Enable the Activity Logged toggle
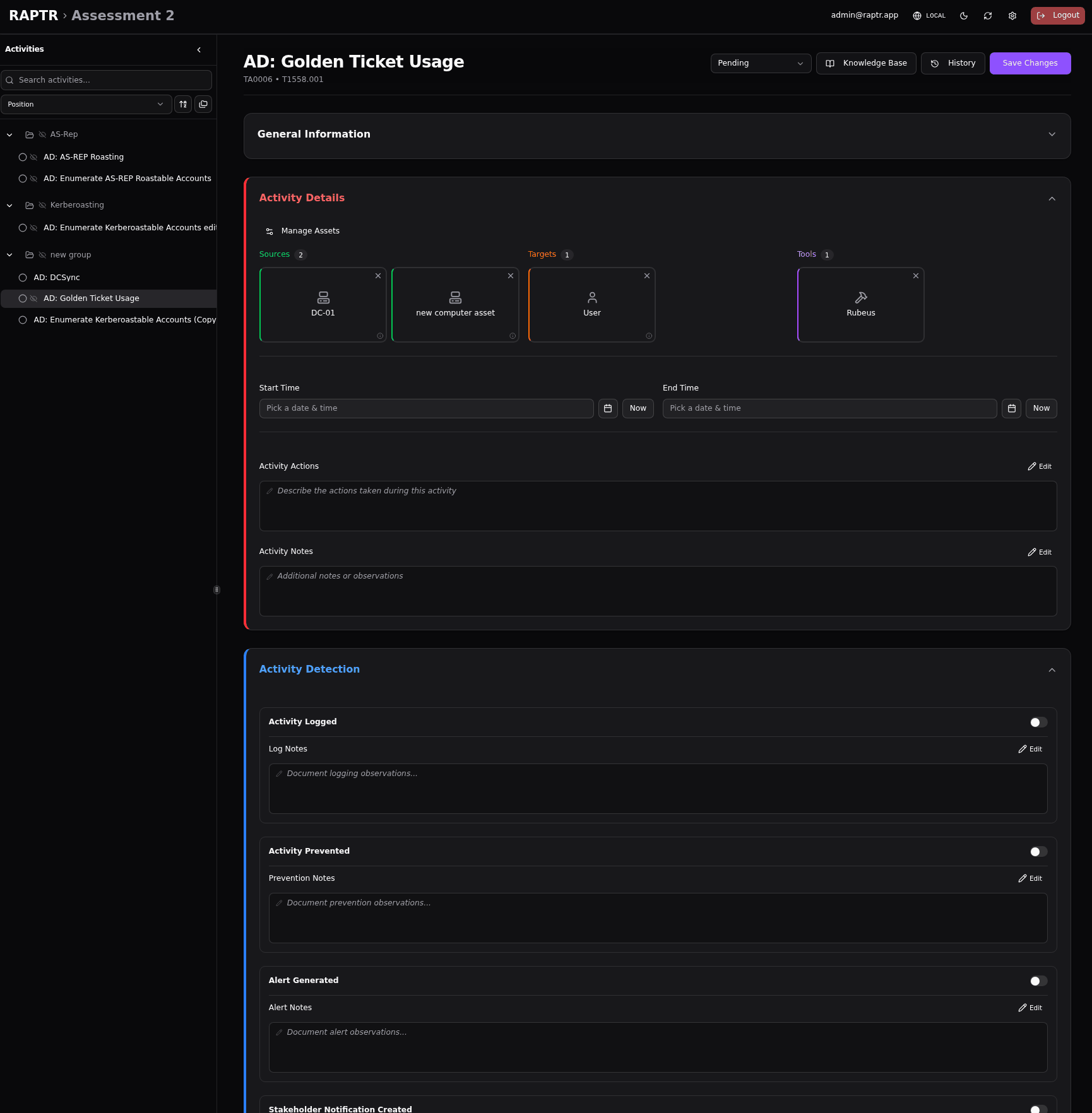Image resolution: width=1092 pixels, height=1113 pixels. click(x=1038, y=722)
